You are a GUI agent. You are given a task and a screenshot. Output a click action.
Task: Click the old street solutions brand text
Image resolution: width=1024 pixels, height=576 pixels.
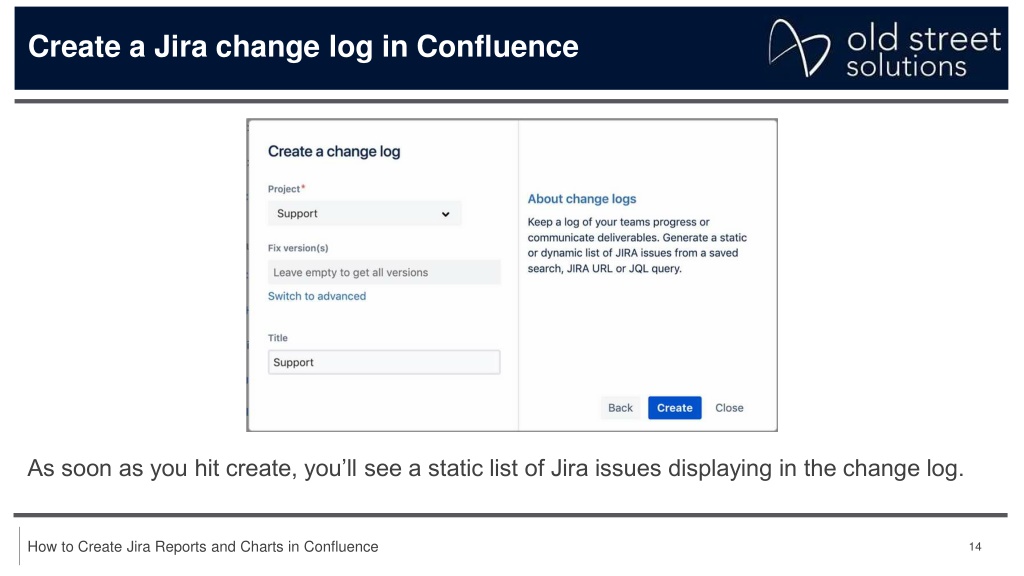click(x=923, y=51)
